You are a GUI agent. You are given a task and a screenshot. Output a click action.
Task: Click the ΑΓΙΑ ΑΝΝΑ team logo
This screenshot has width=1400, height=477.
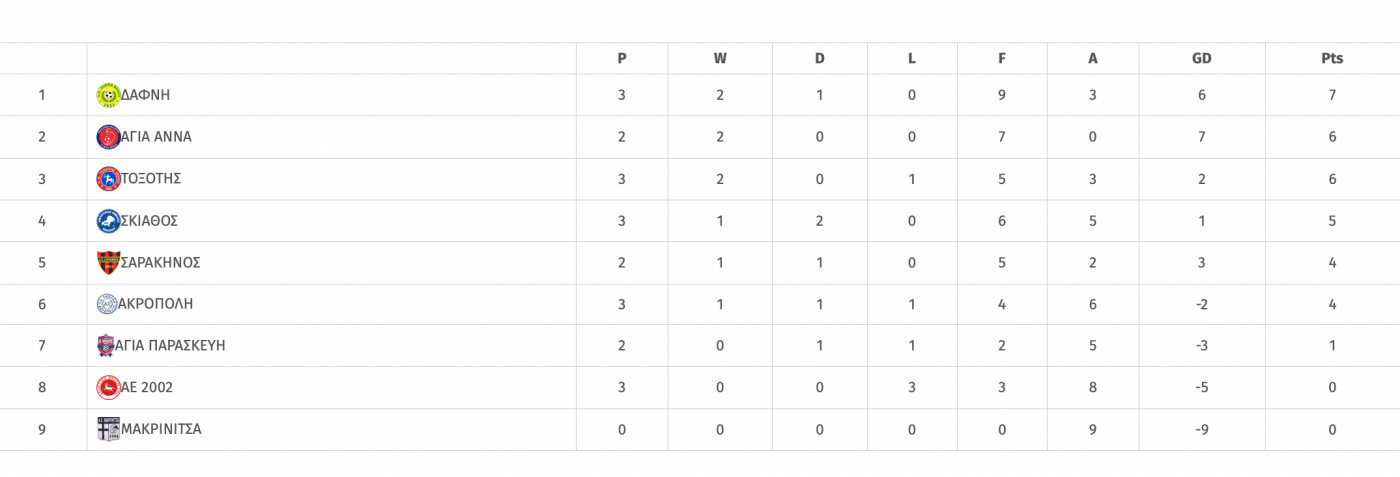pyautogui.click(x=108, y=137)
